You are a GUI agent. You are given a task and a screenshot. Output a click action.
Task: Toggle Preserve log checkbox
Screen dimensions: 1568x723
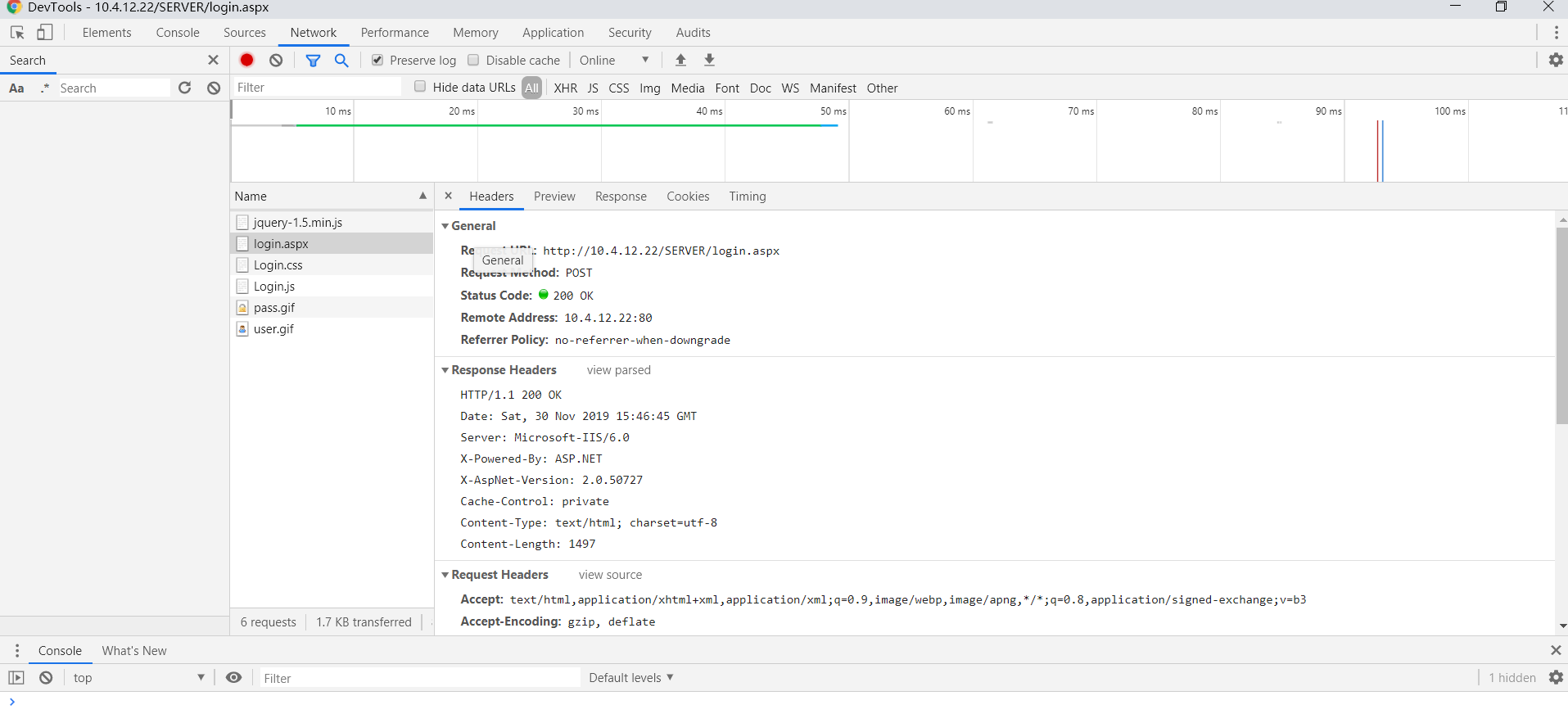pyautogui.click(x=377, y=60)
